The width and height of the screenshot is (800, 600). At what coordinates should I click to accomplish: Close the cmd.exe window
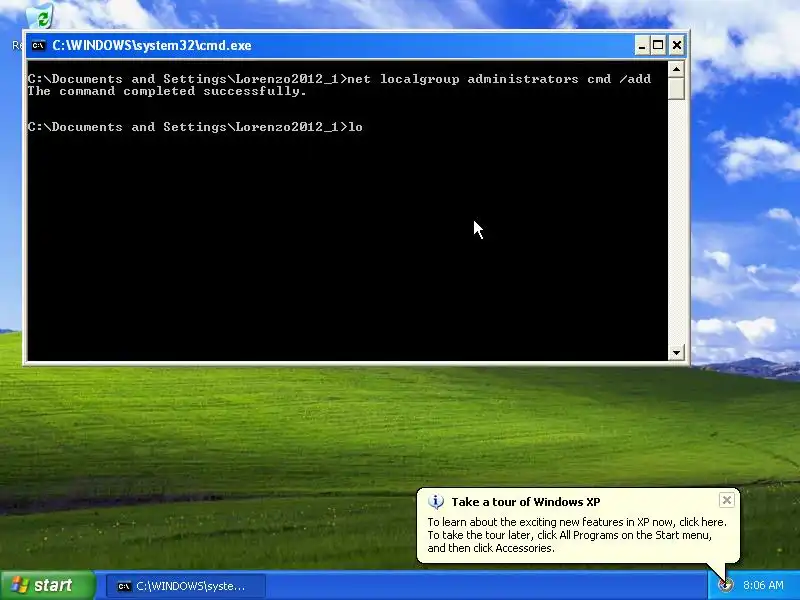click(x=677, y=45)
